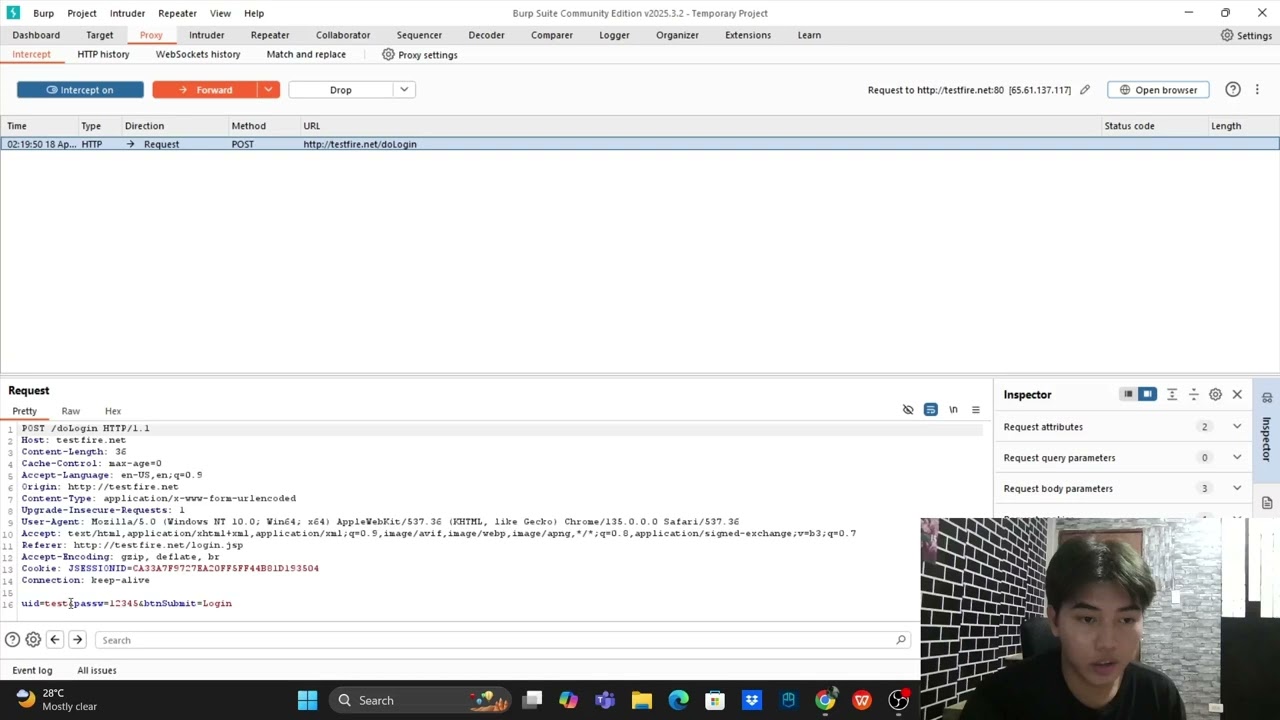
Task: Open the Match and replace sub-tab
Action: click(x=306, y=54)
